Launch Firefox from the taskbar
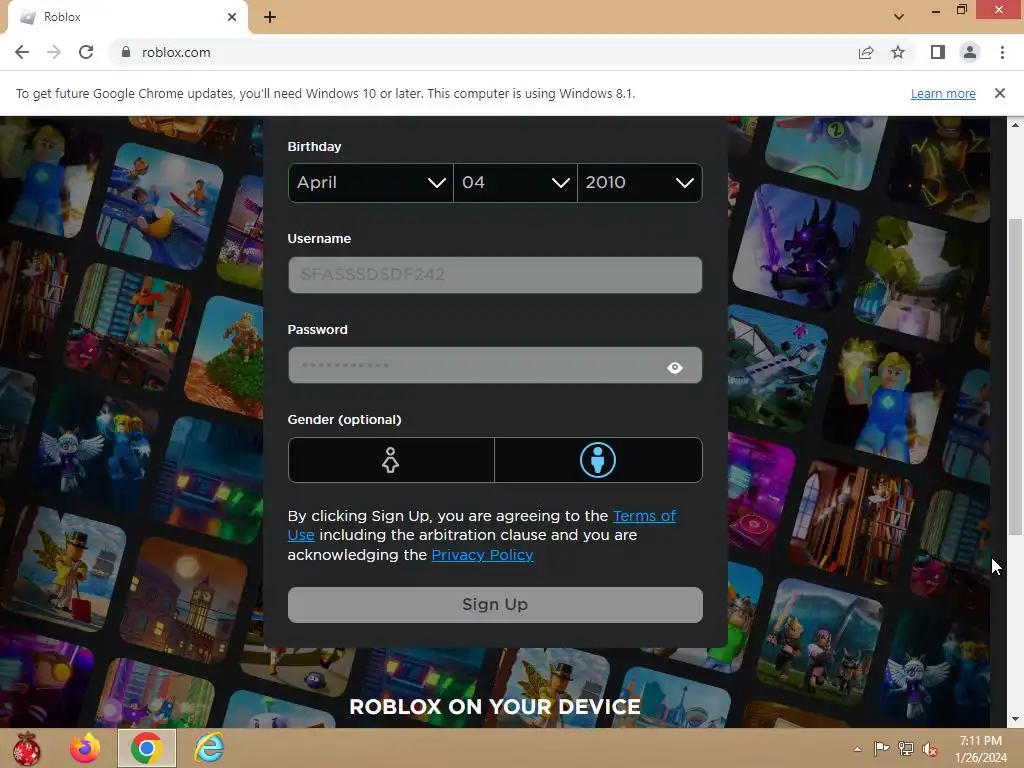The image size is (1024, 768). click(x=86, y=748)
